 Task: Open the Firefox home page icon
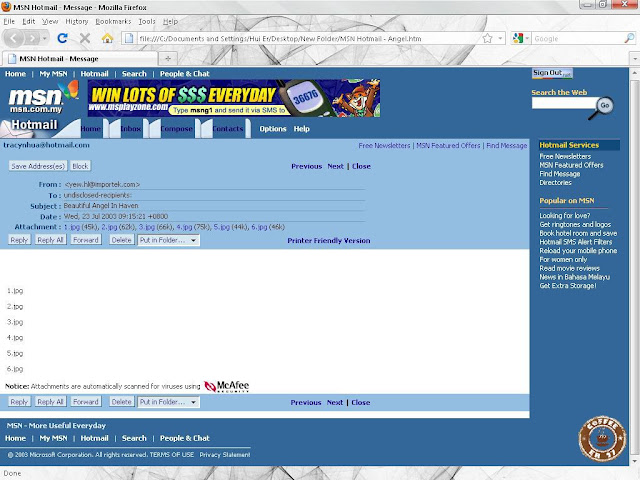(x=107, y=38)
